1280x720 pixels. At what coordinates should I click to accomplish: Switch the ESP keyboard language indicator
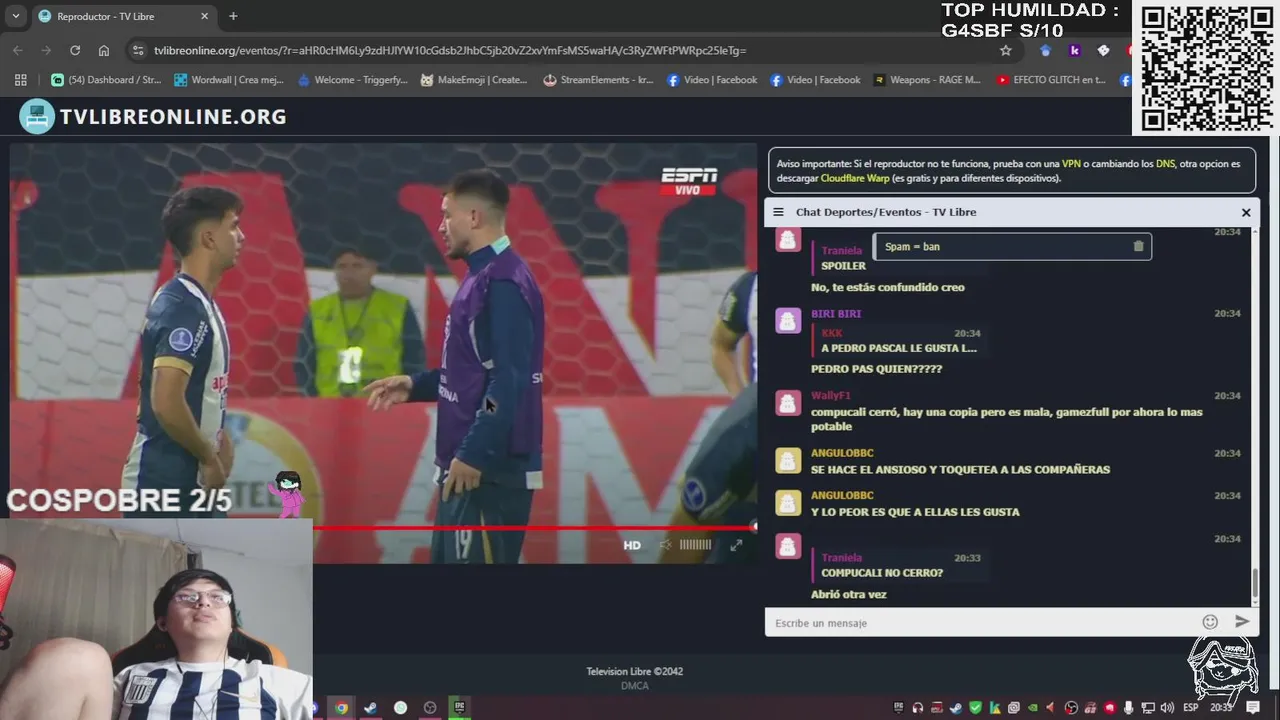click(x=1190, y=708)
